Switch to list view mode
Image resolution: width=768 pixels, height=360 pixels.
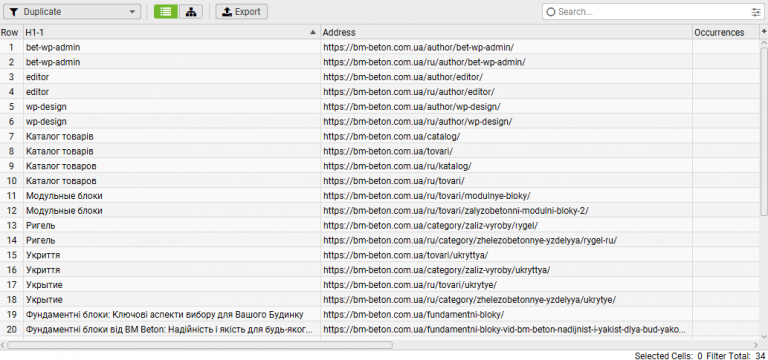[166, 12]
